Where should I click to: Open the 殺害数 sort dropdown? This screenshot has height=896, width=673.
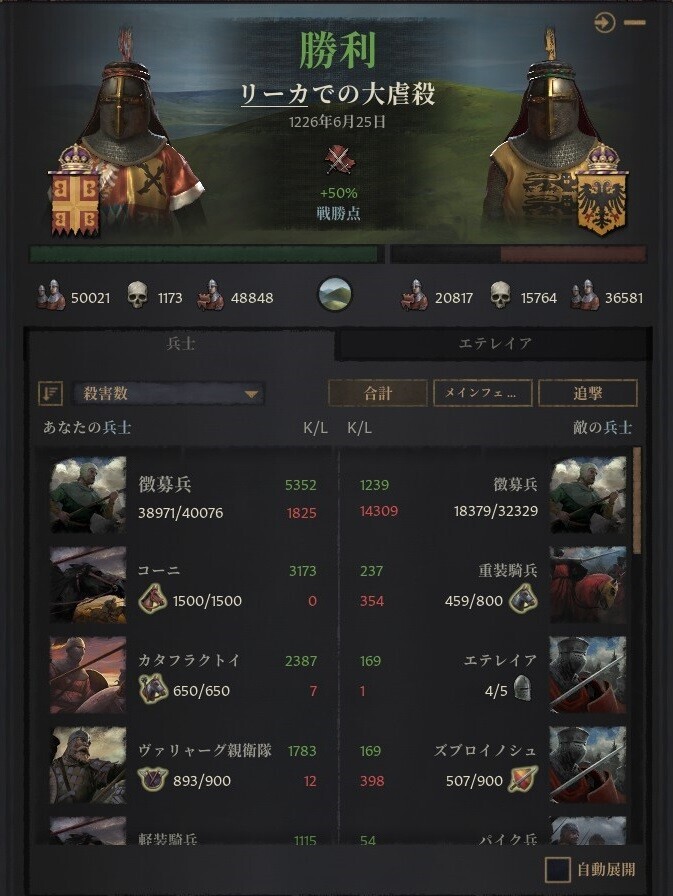(169, 393)
